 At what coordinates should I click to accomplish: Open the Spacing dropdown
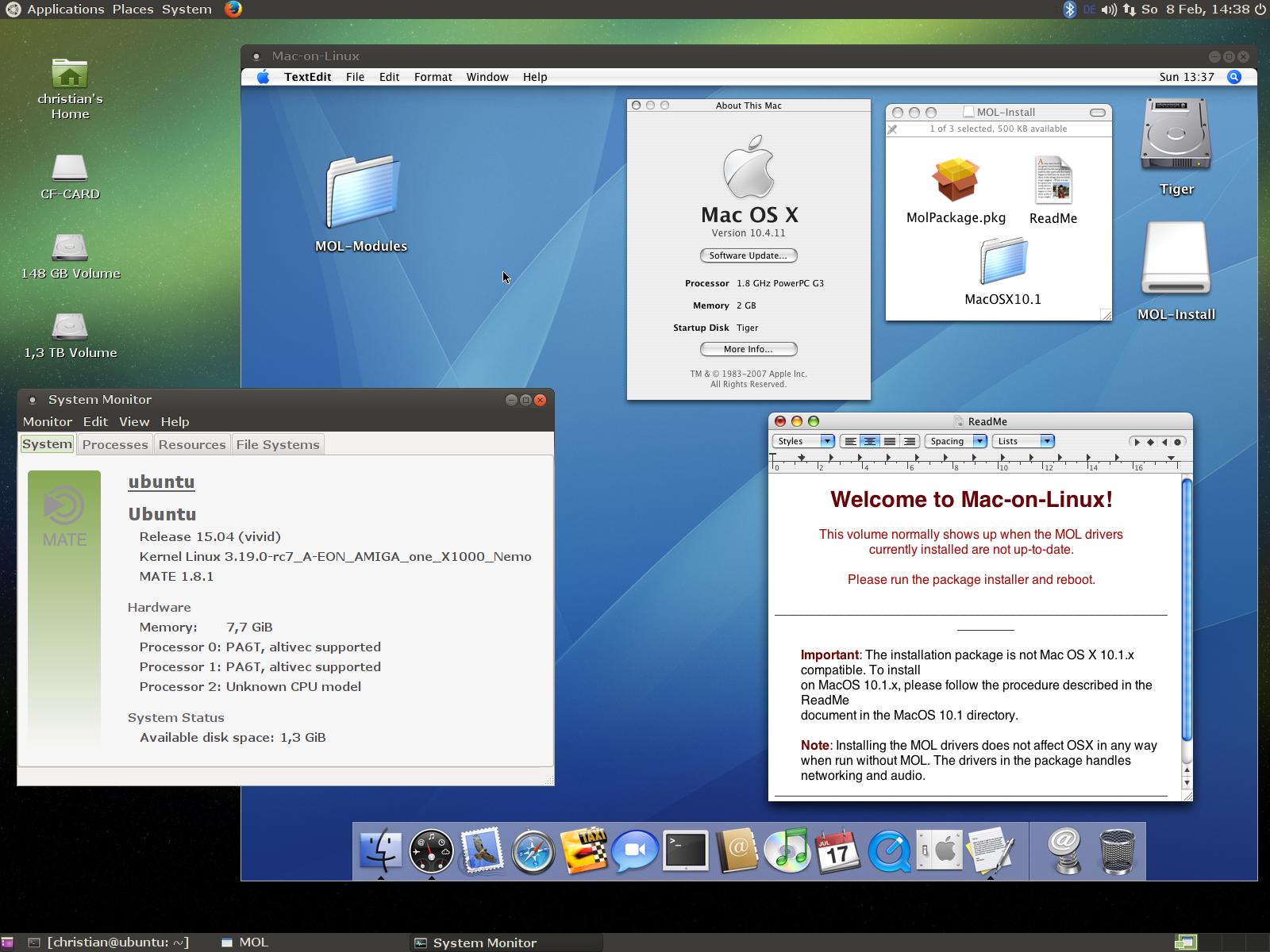955,442
